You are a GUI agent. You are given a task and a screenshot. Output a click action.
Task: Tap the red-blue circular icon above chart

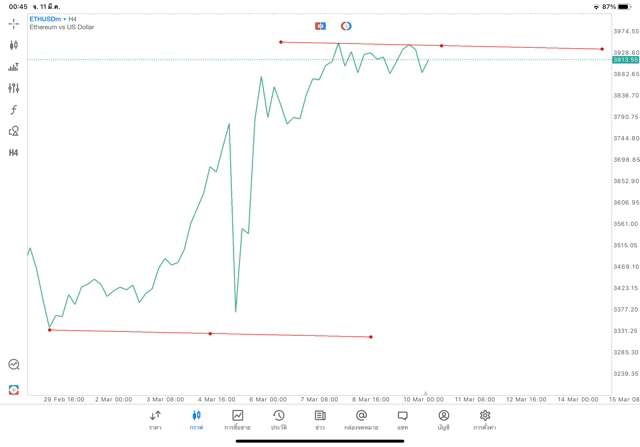coord(346,26)
